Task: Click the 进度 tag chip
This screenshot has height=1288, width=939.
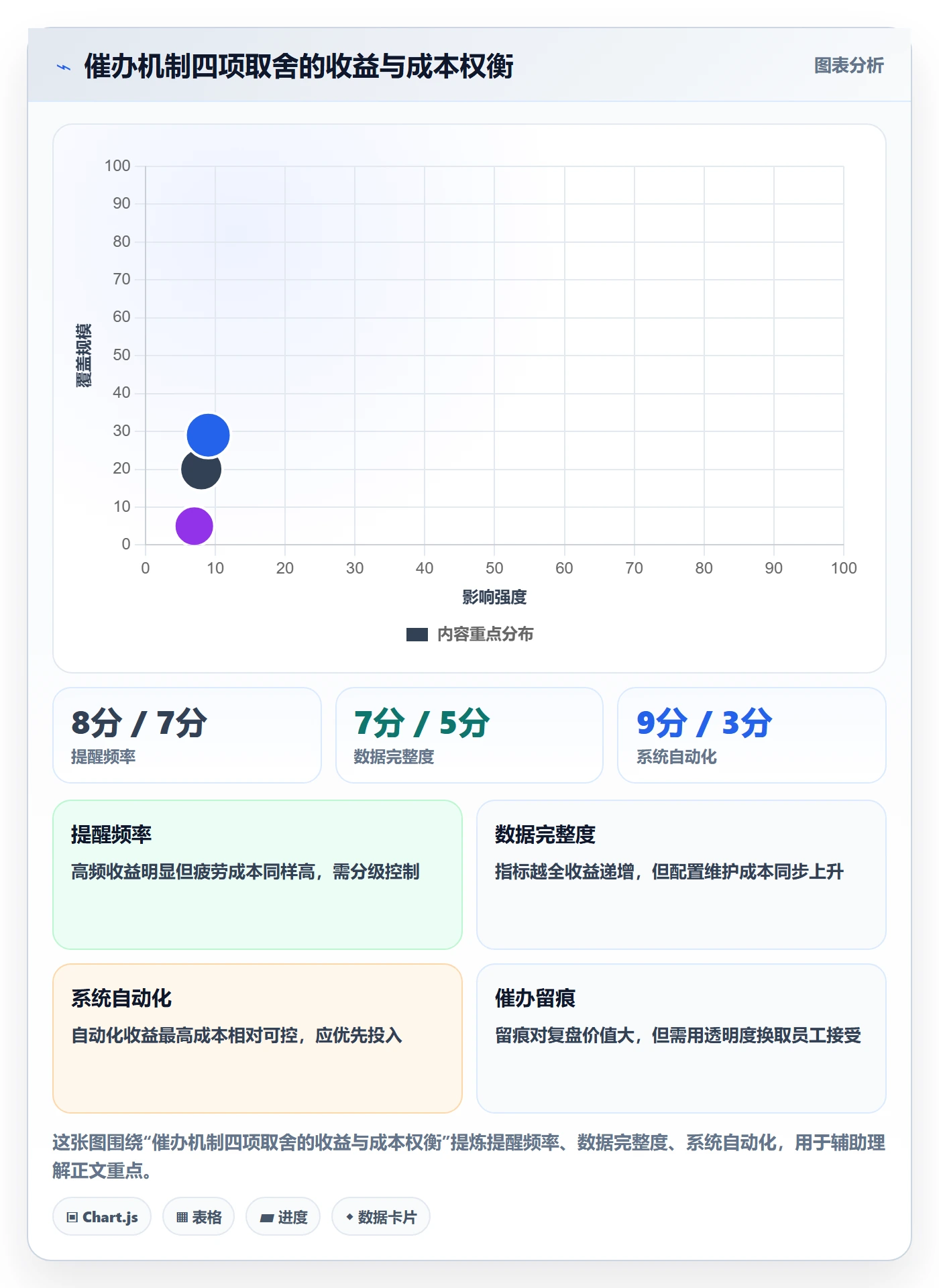Action: (283, 1217)
